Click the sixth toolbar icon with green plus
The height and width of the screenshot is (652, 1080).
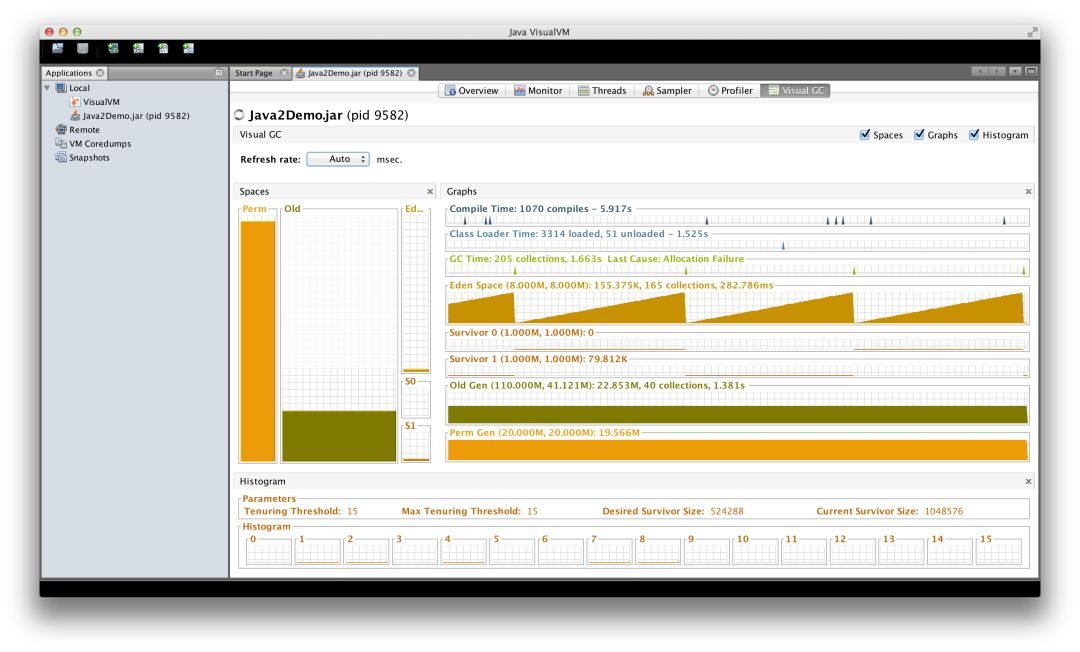point(188,48)
